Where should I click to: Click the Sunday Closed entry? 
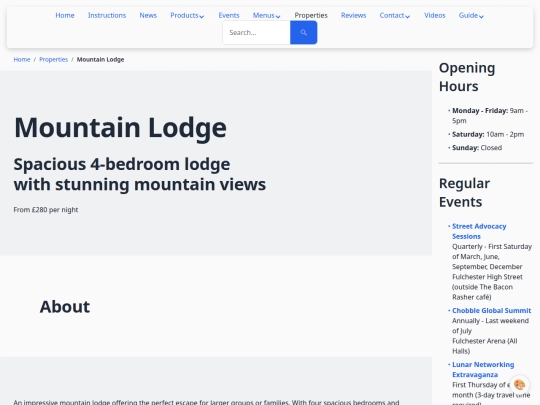click(477, 148)
